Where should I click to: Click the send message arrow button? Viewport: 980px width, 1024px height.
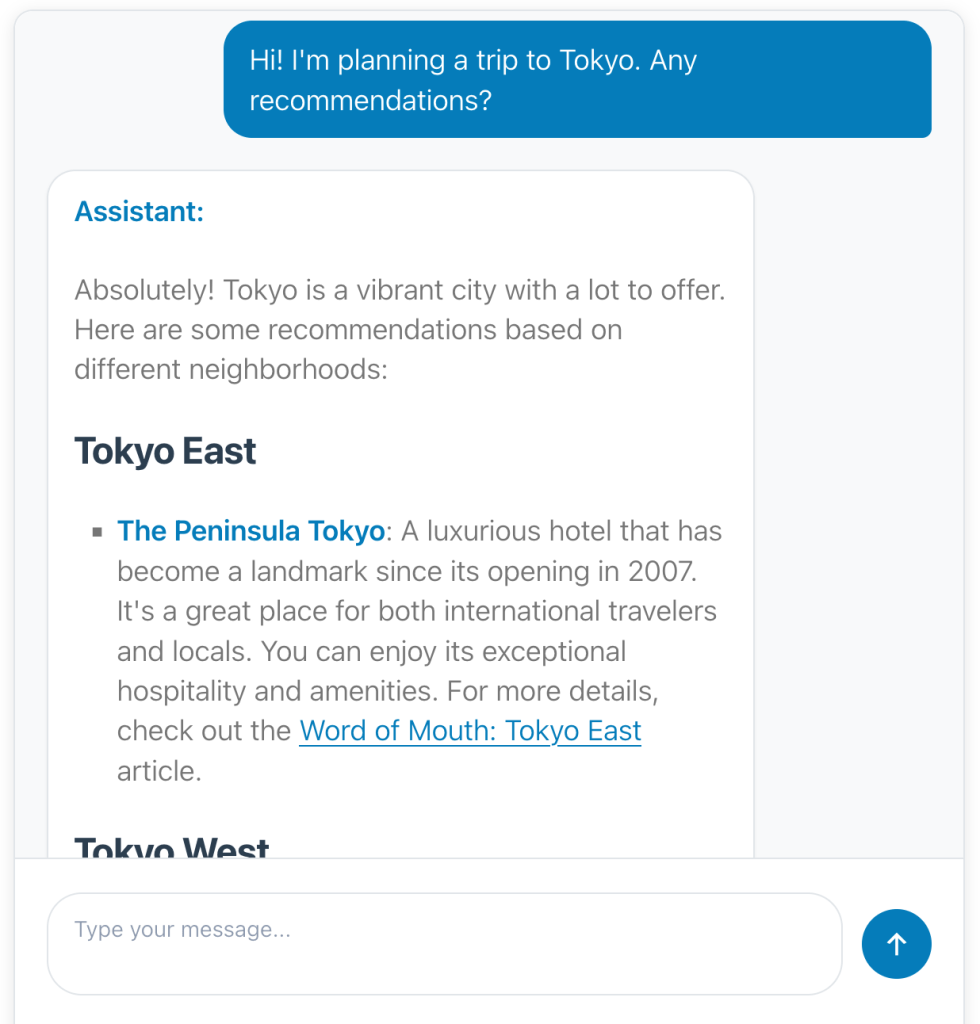point(896,944)
